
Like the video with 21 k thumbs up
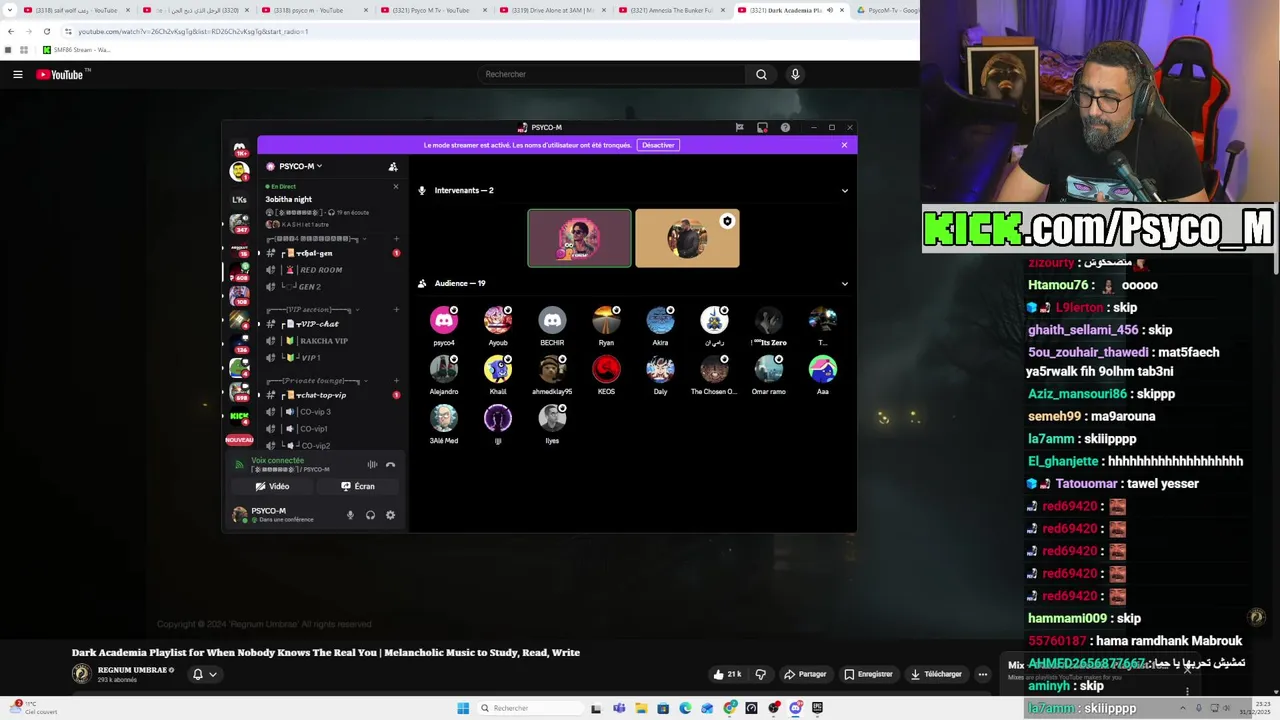pyautogui.click(x=729, y=675)
